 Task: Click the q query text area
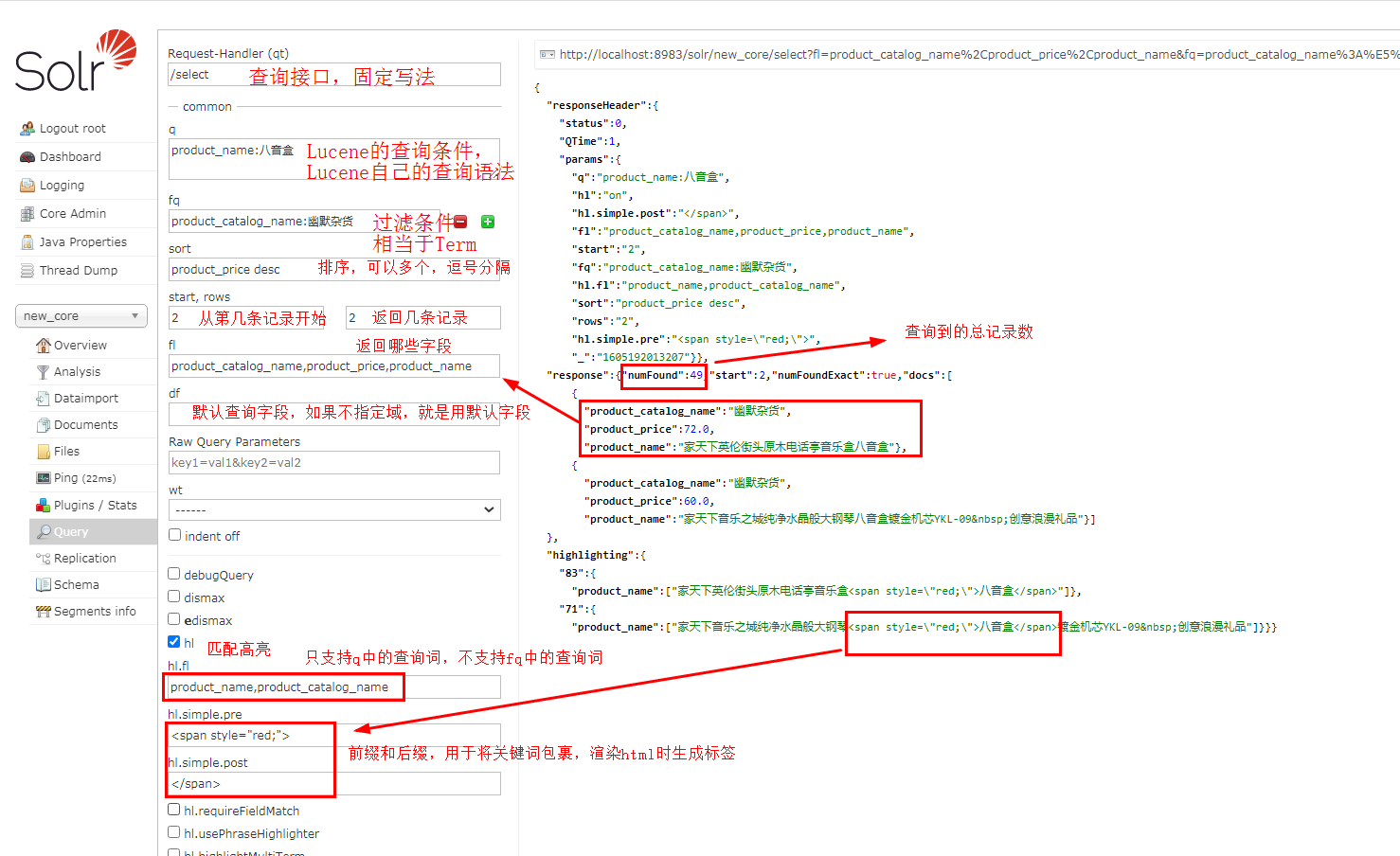pos(334,159)
